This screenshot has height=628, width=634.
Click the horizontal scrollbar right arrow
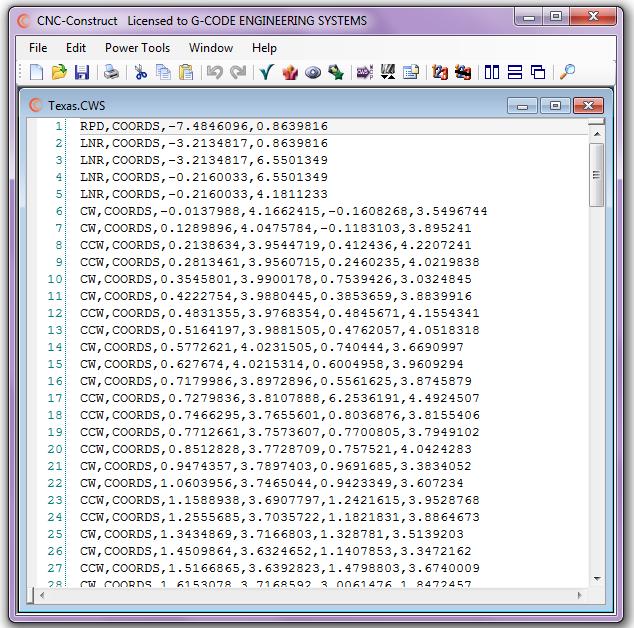click(579, 595)
